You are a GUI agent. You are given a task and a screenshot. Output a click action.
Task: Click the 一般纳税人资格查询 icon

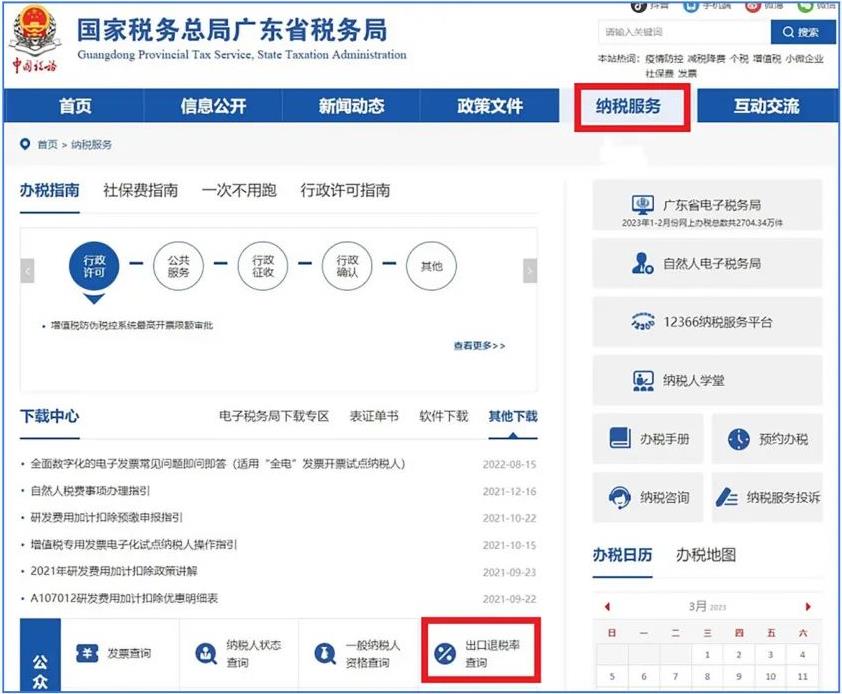[x=324, y=654]
